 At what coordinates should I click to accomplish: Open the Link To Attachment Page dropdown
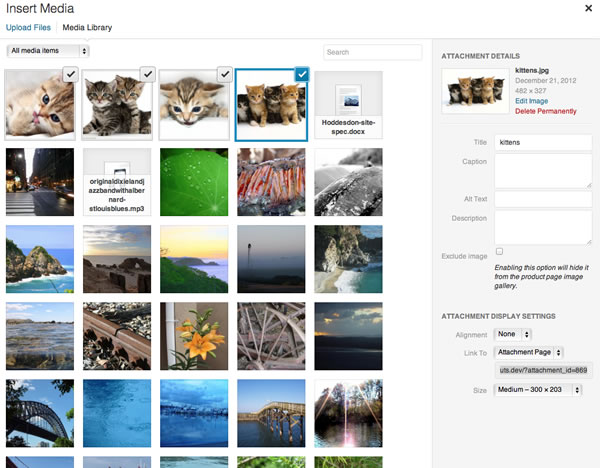(x=528, y=352)
